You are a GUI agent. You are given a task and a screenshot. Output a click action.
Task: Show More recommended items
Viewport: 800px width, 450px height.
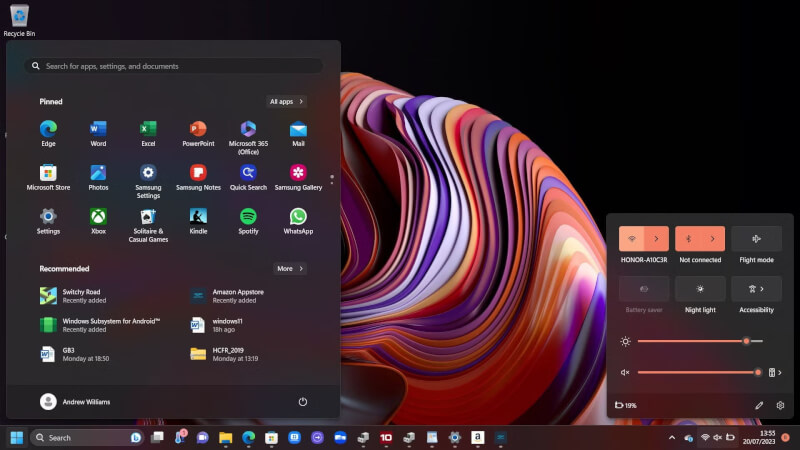coord(290,268)
